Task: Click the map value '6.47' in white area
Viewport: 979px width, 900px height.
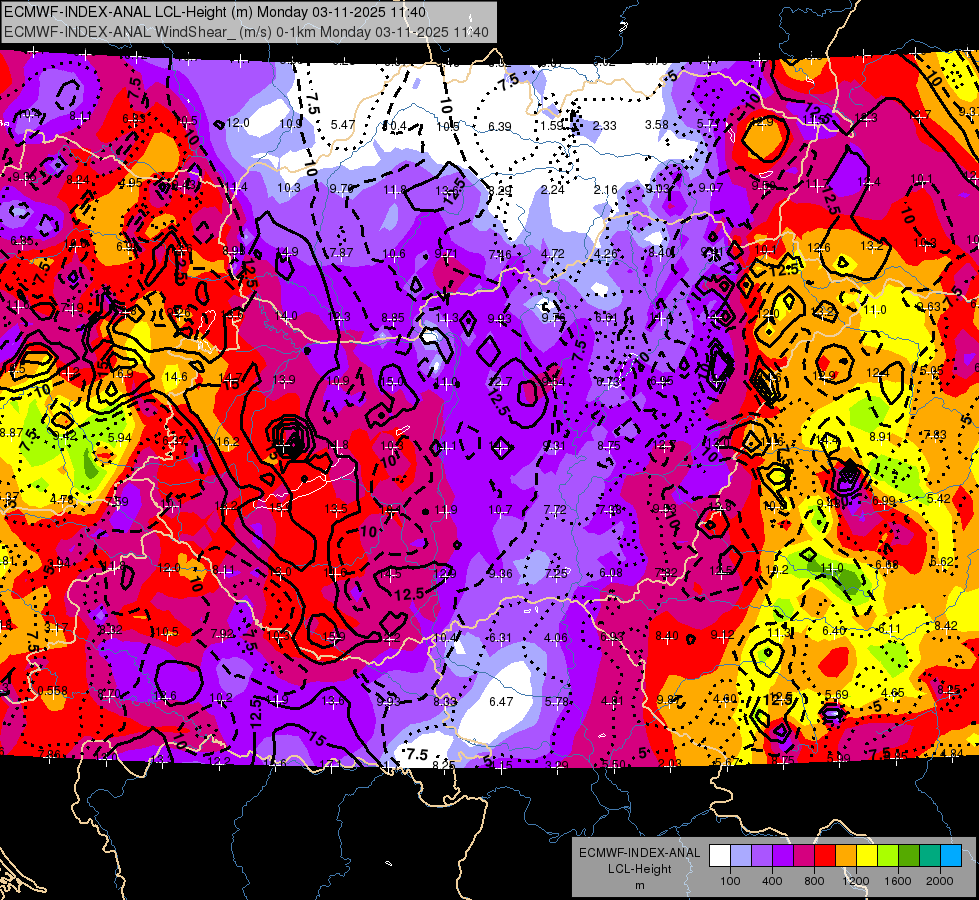Action: pos(501,701)
